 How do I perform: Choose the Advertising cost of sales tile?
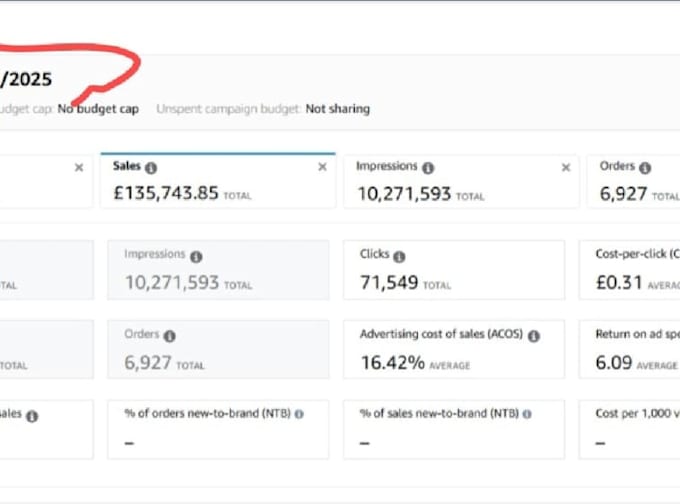(454, 350)
